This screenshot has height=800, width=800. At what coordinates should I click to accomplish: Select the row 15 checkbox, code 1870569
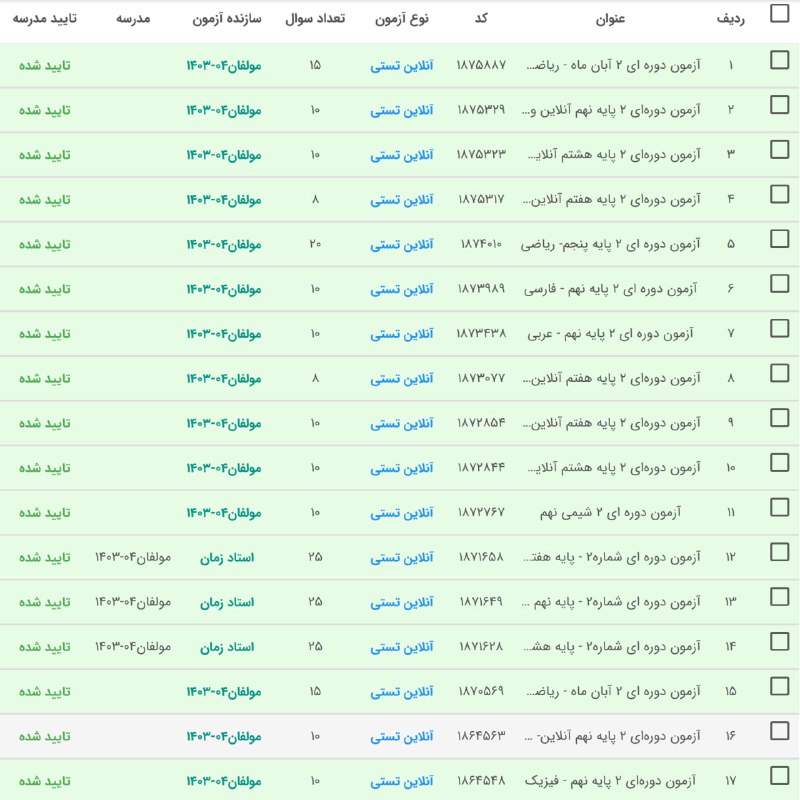[x=779, y=686]
